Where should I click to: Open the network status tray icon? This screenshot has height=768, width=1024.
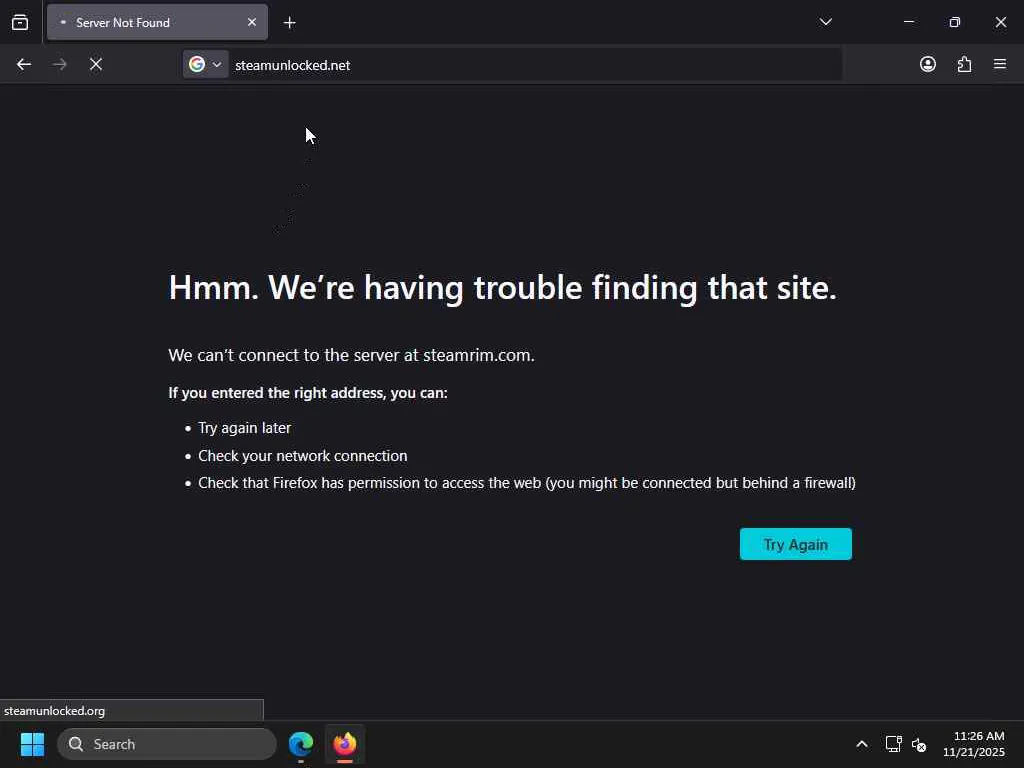coord(893,744)
